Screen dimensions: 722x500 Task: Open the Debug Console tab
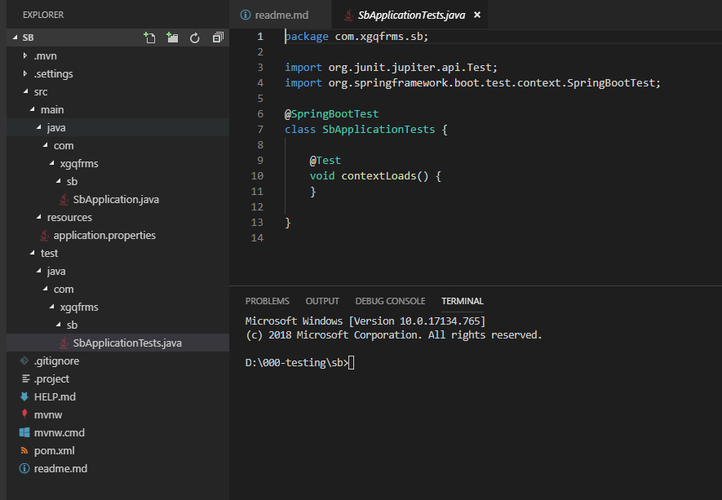tap(390, 301)
